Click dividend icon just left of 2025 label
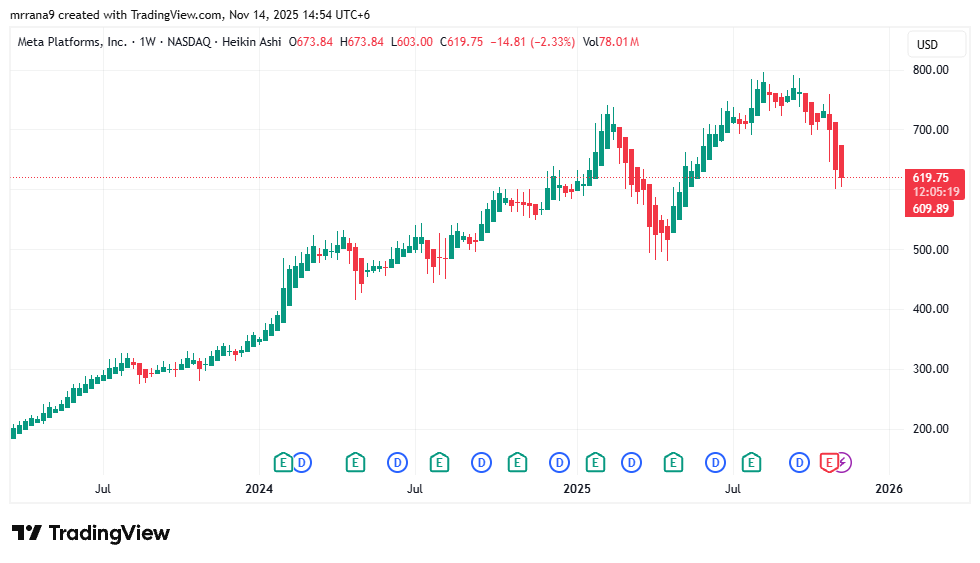 [x=559, y=462]
